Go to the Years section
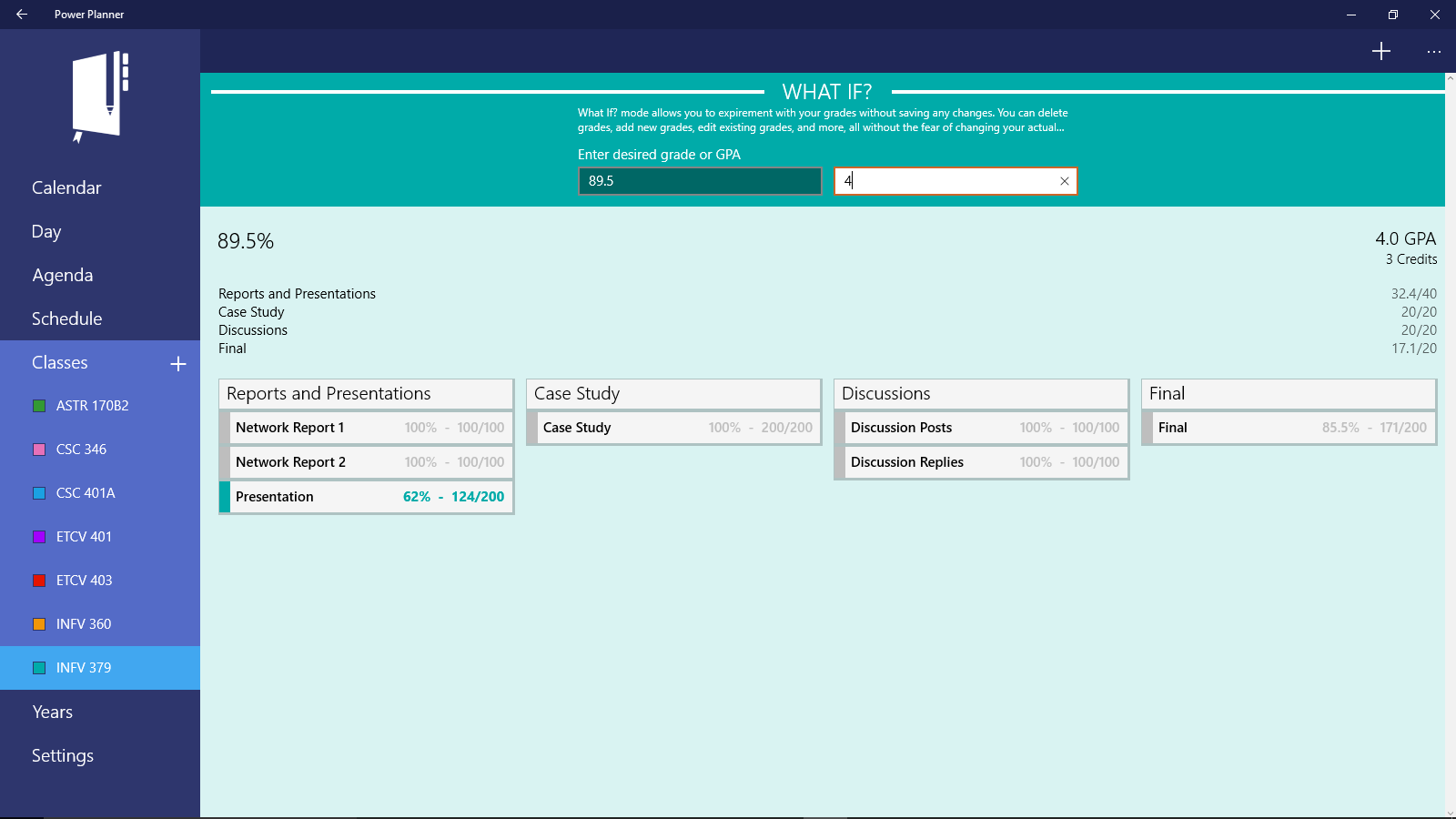 [x=51, y=712]
